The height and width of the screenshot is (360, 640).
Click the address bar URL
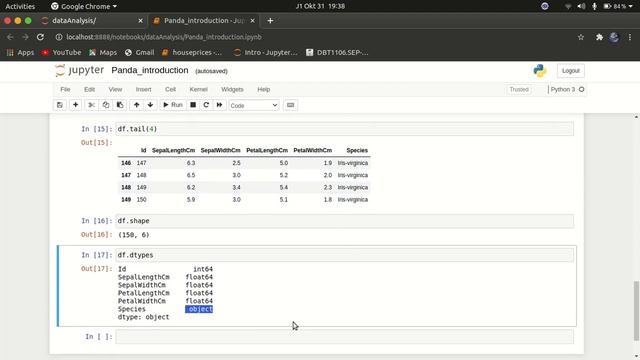click(164, 37)
